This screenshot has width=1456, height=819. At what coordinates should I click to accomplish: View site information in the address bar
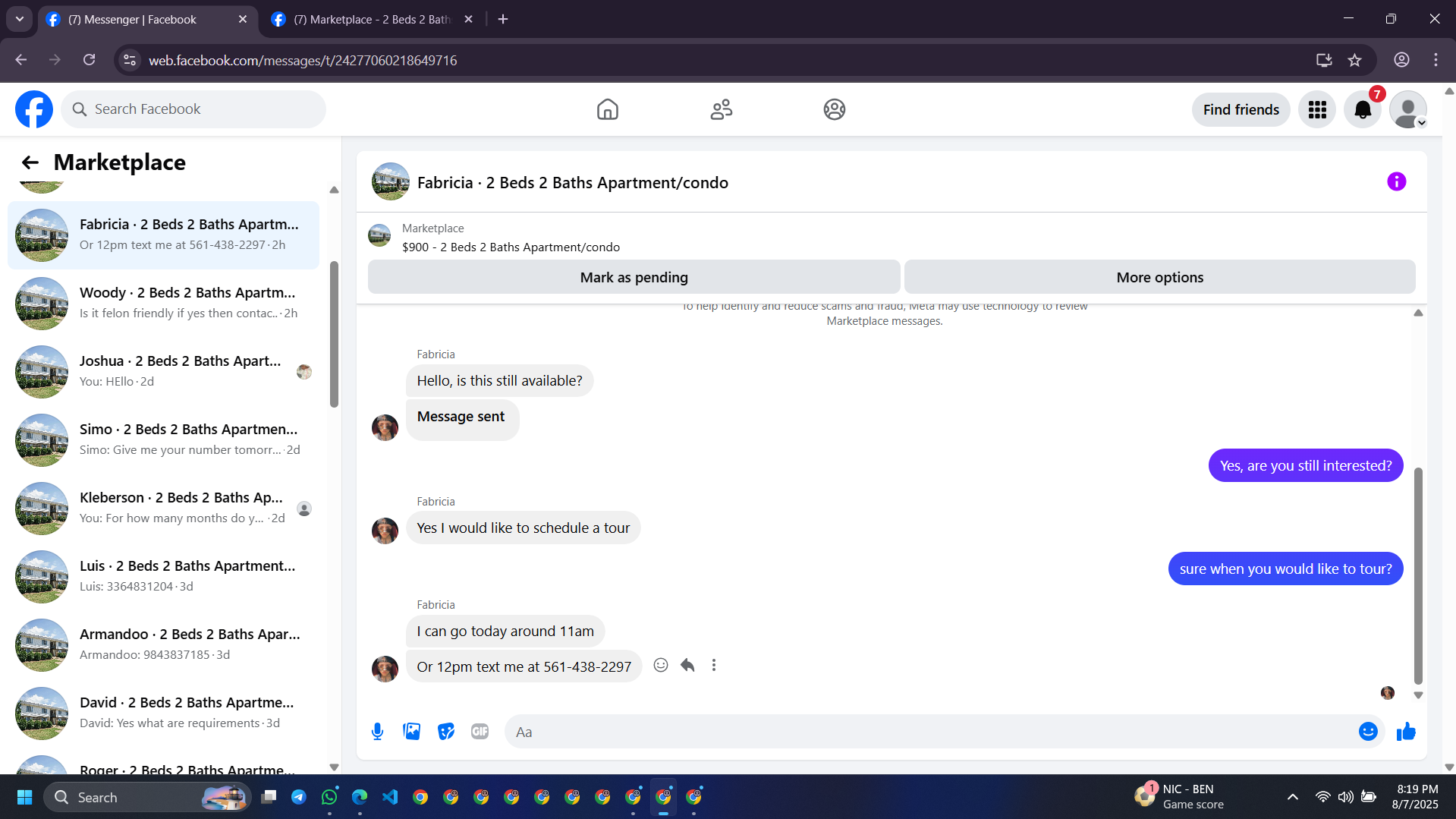tap(130, 60)
